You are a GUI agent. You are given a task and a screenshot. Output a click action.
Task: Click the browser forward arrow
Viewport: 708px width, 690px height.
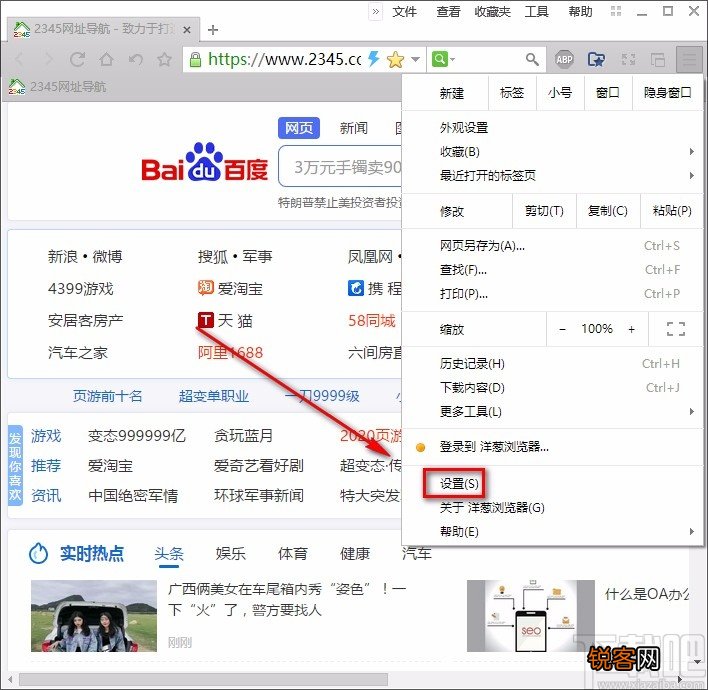click(x=48, y=59)
